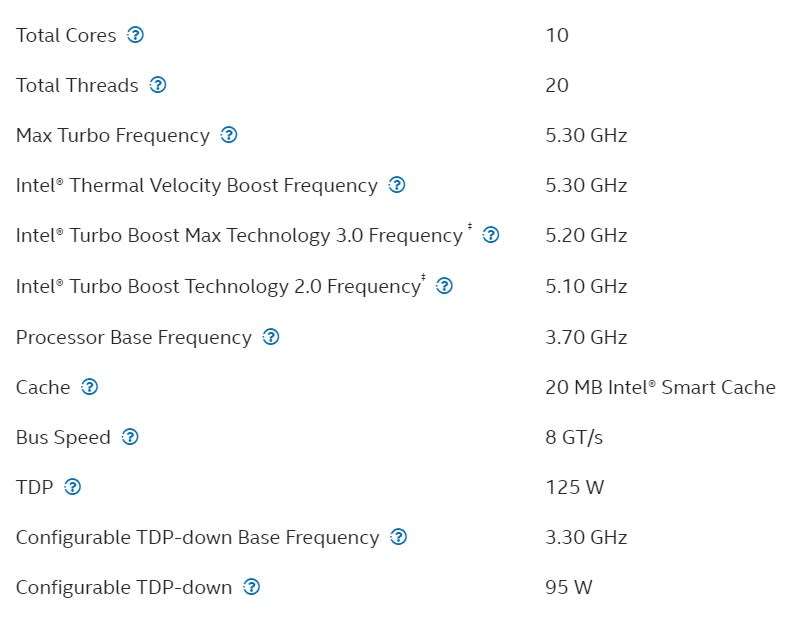Select the "20 MB Intel® Smart Cache" value

660,387
